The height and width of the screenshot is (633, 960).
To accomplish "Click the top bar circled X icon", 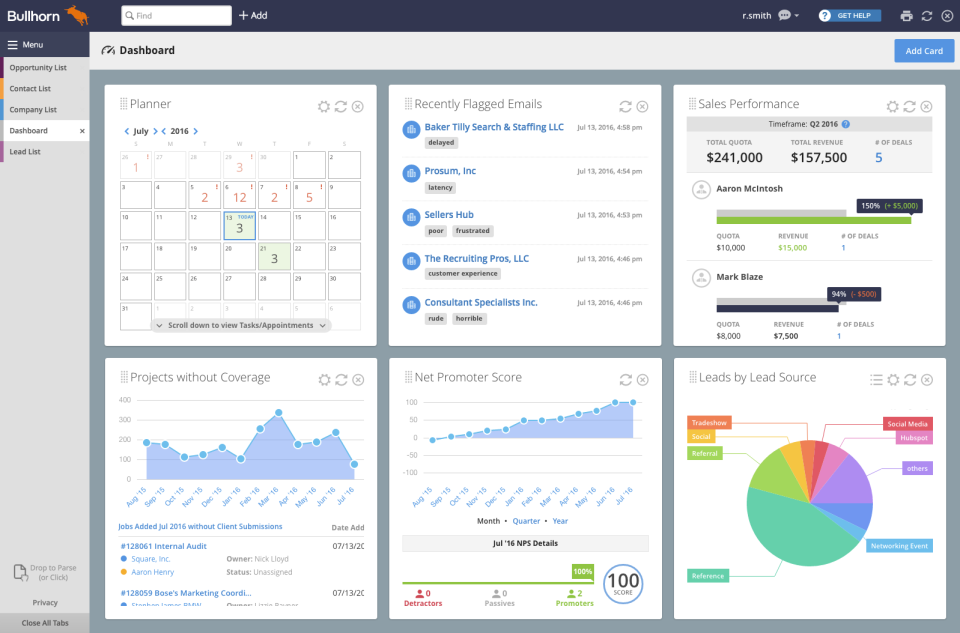I will (947, 16).
